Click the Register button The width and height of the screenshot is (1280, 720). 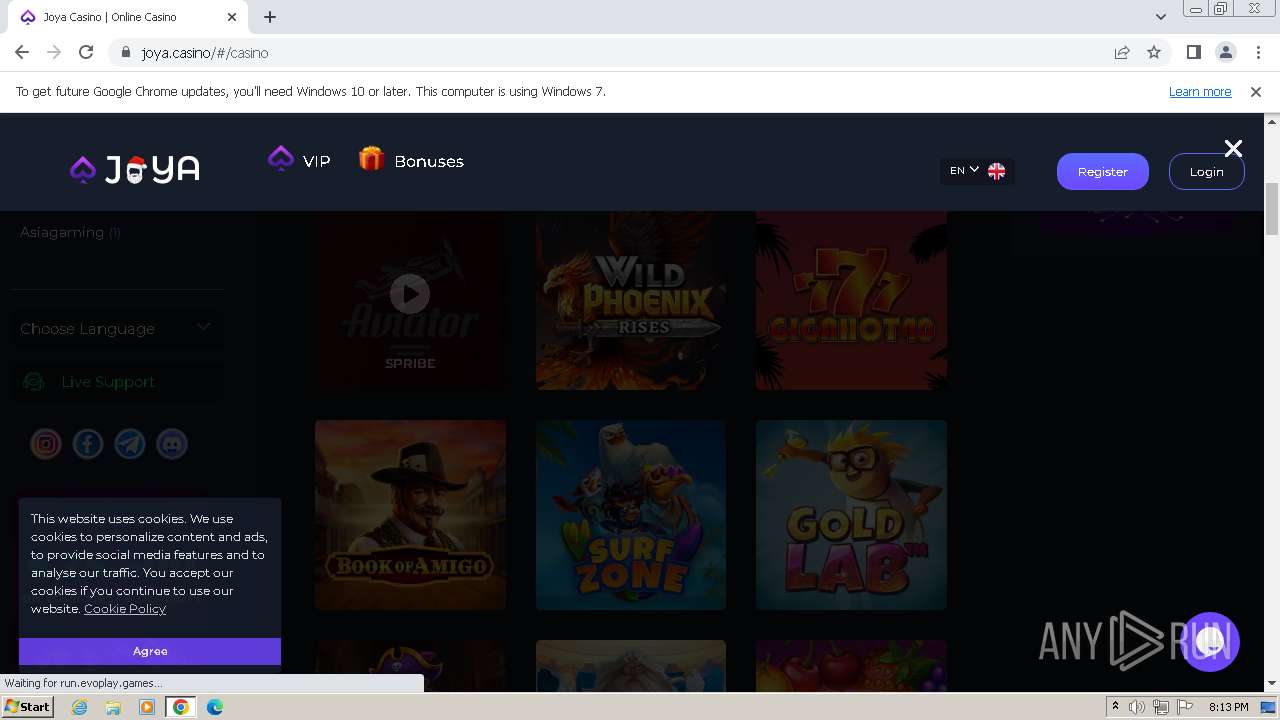(x=1103, y=171)
